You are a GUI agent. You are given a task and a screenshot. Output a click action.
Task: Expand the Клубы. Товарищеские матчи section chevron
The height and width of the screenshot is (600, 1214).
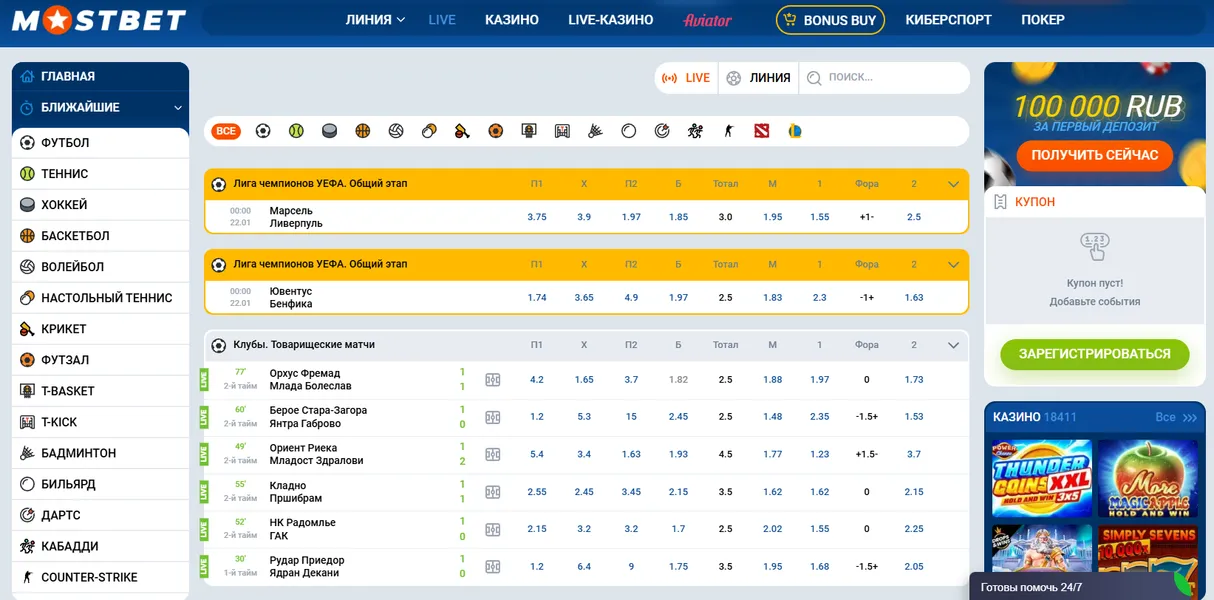pos(953,344)
